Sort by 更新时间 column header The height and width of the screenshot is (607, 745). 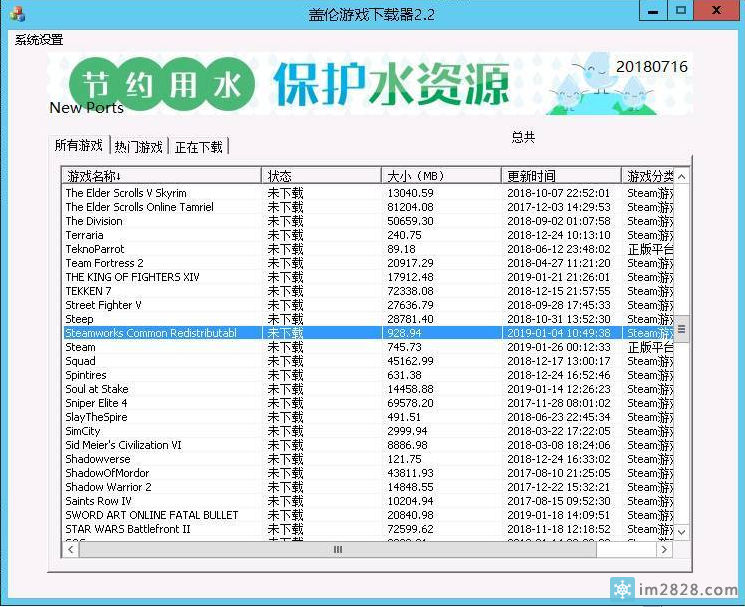[x=561, y=176]
